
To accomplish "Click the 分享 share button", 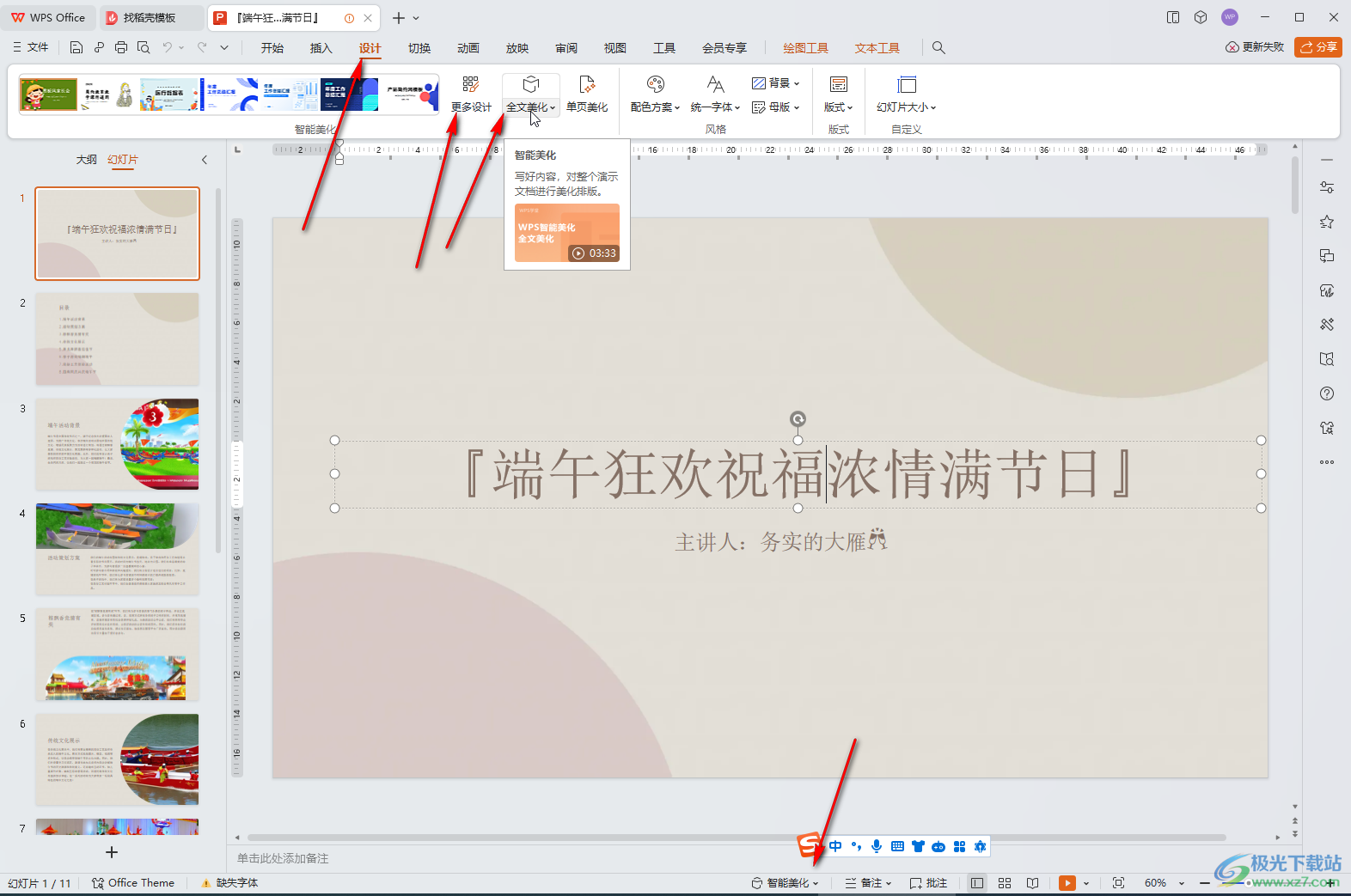I will tap(1318, 47).
